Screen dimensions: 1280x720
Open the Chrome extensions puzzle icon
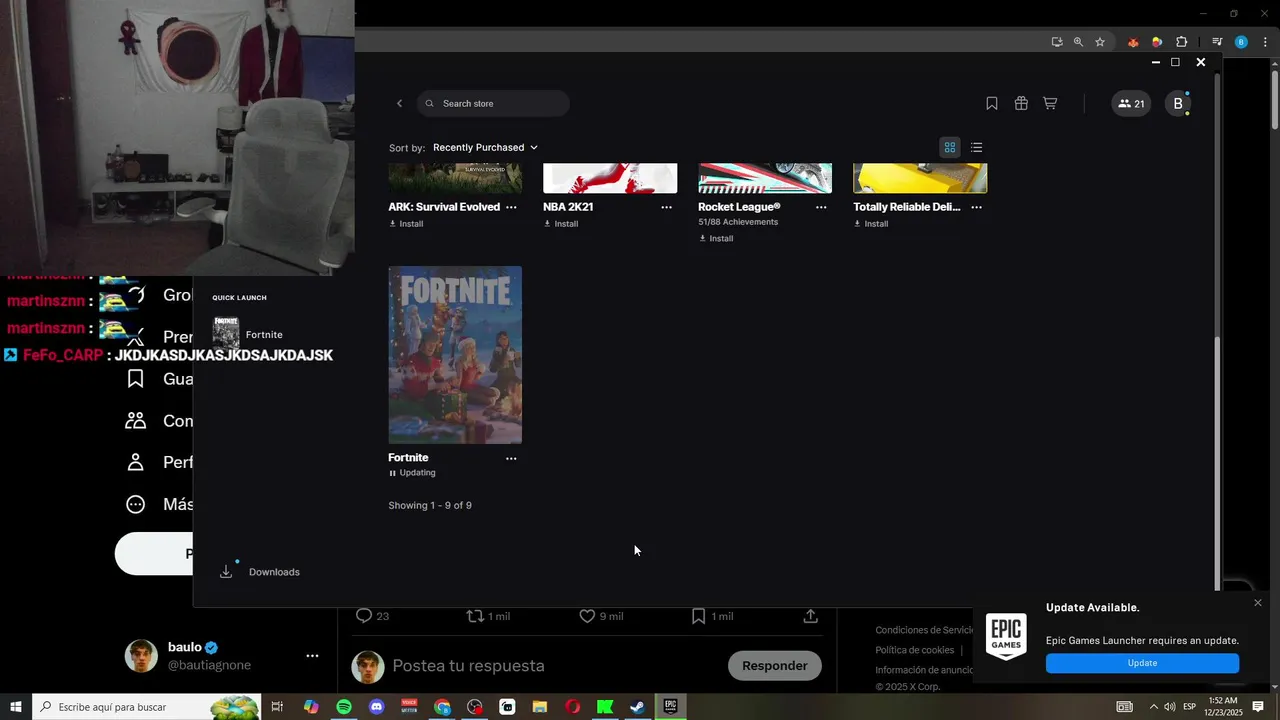(x=1181, y=42)
